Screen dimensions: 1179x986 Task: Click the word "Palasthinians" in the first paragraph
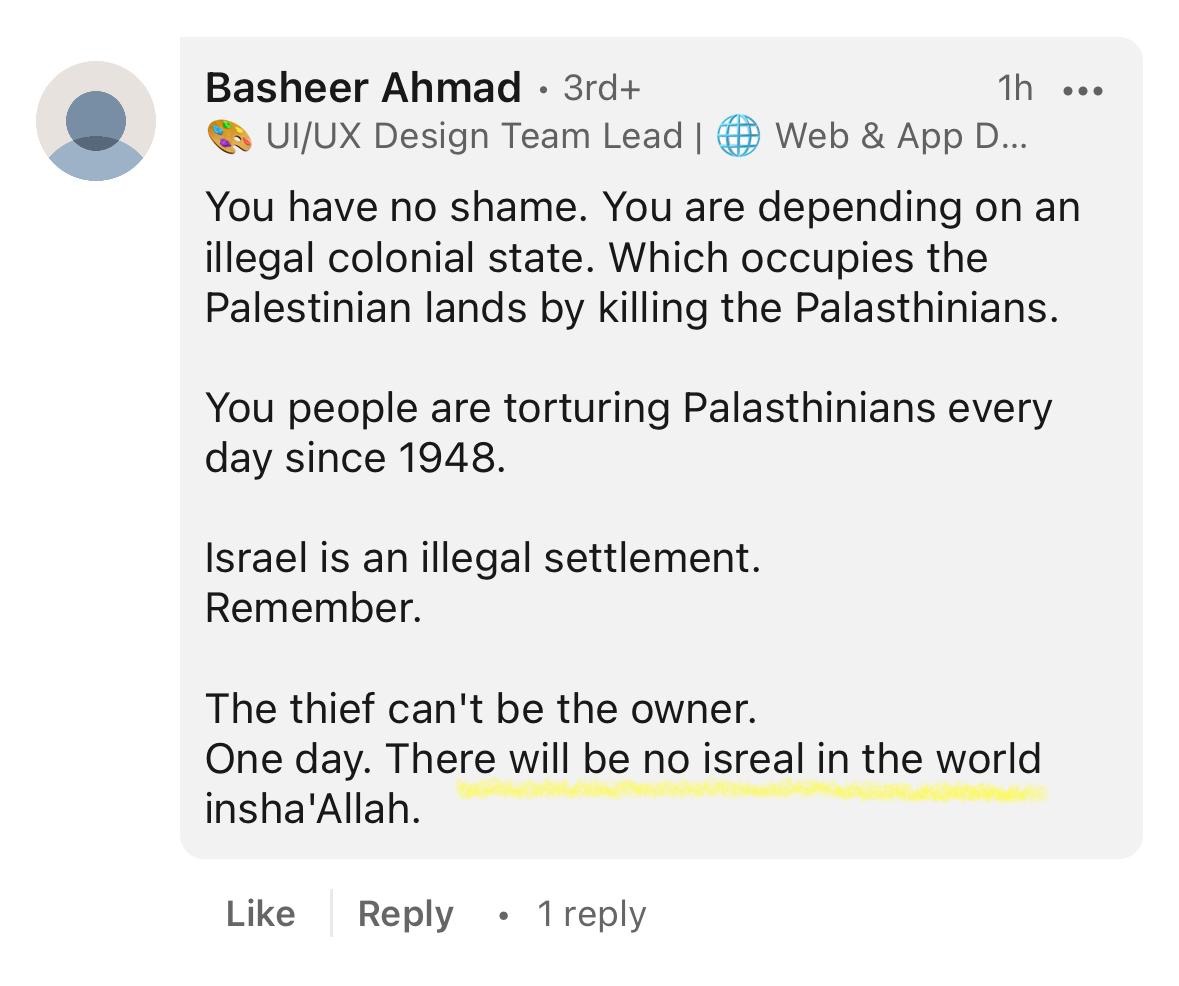pos(925,308)
